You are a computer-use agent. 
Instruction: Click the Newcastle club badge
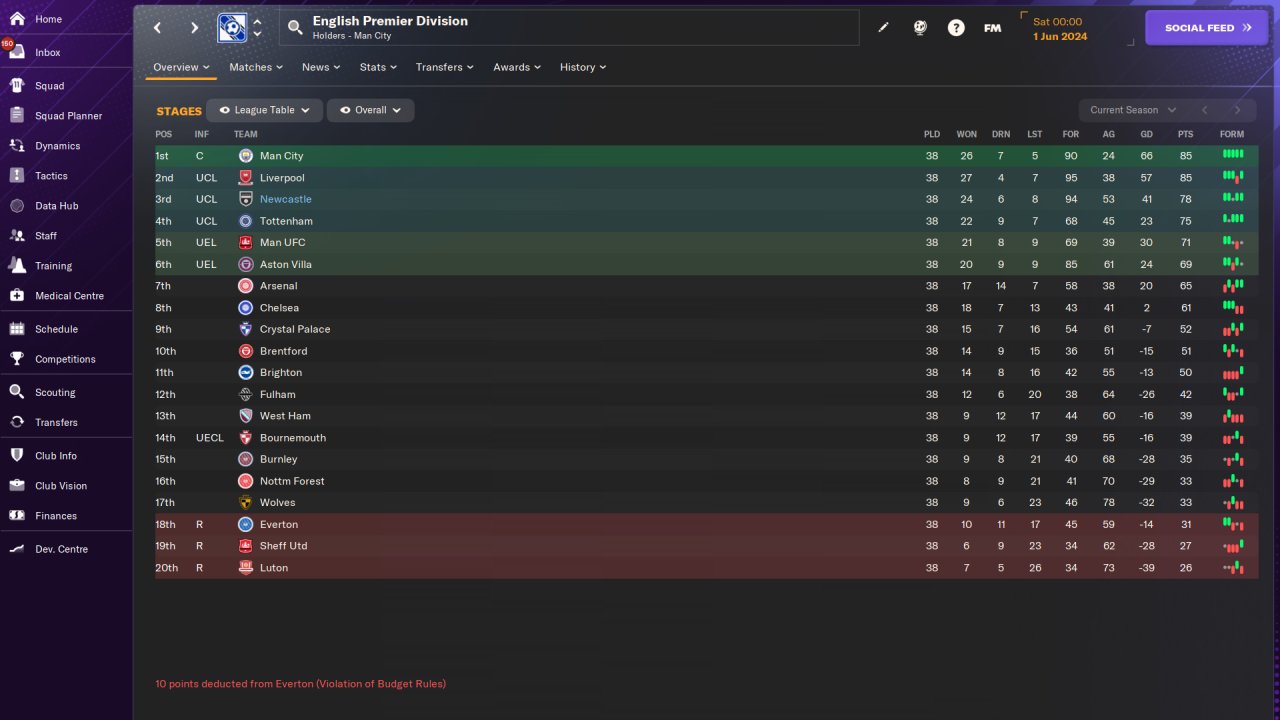(246, 199)
